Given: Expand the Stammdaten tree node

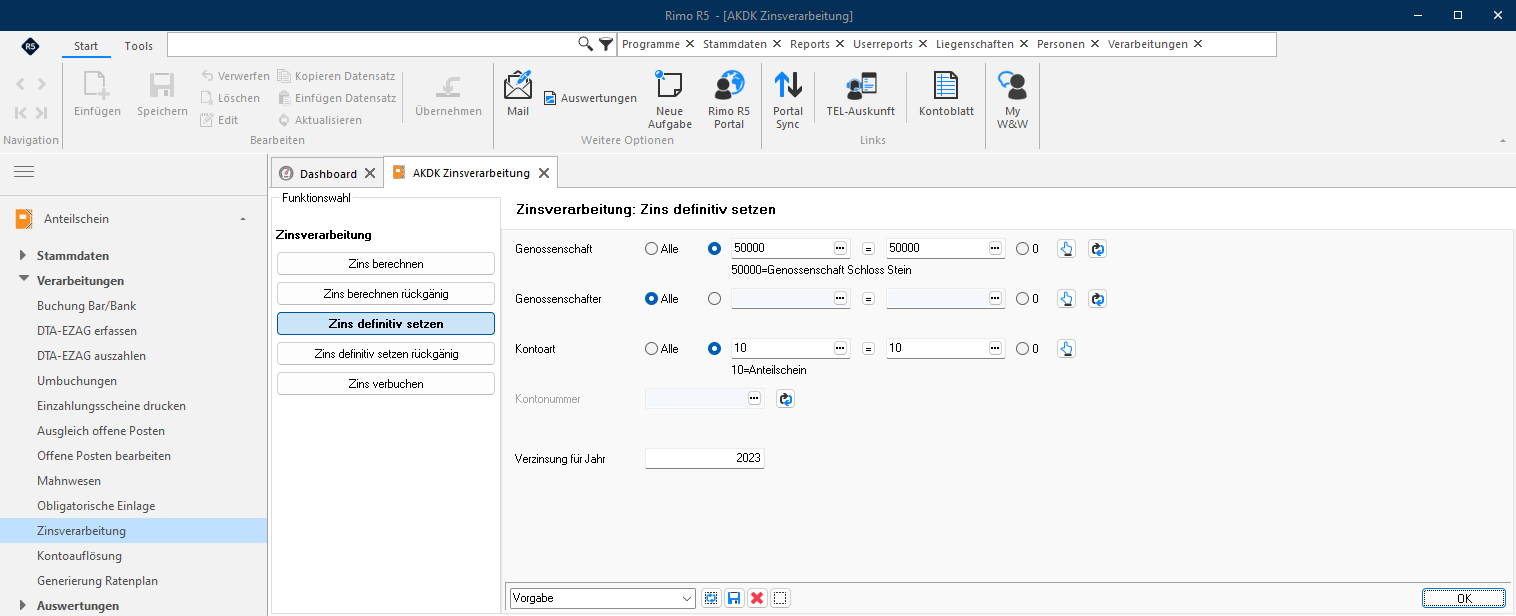Looking at the screenshot, I should 24,256.
